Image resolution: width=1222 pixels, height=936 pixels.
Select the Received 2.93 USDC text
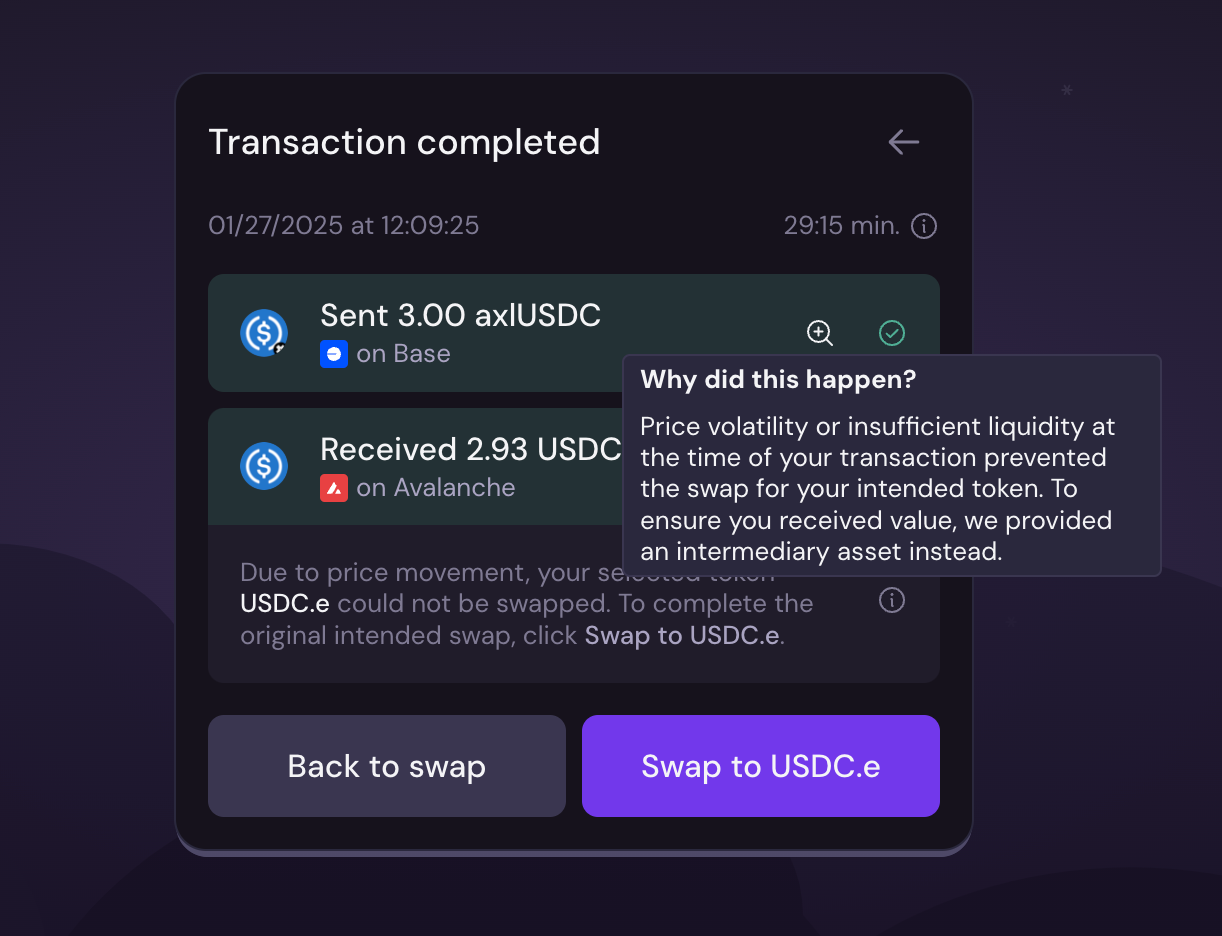point(470,450)
